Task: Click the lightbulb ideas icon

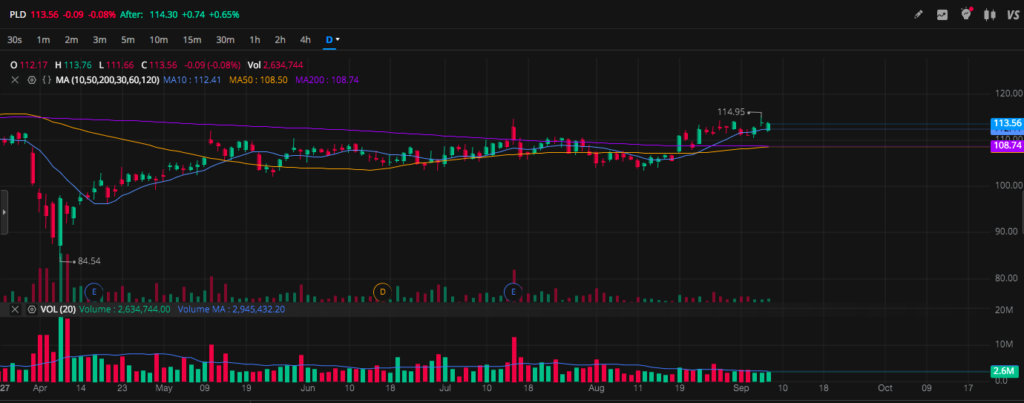Action: [965, 15]
